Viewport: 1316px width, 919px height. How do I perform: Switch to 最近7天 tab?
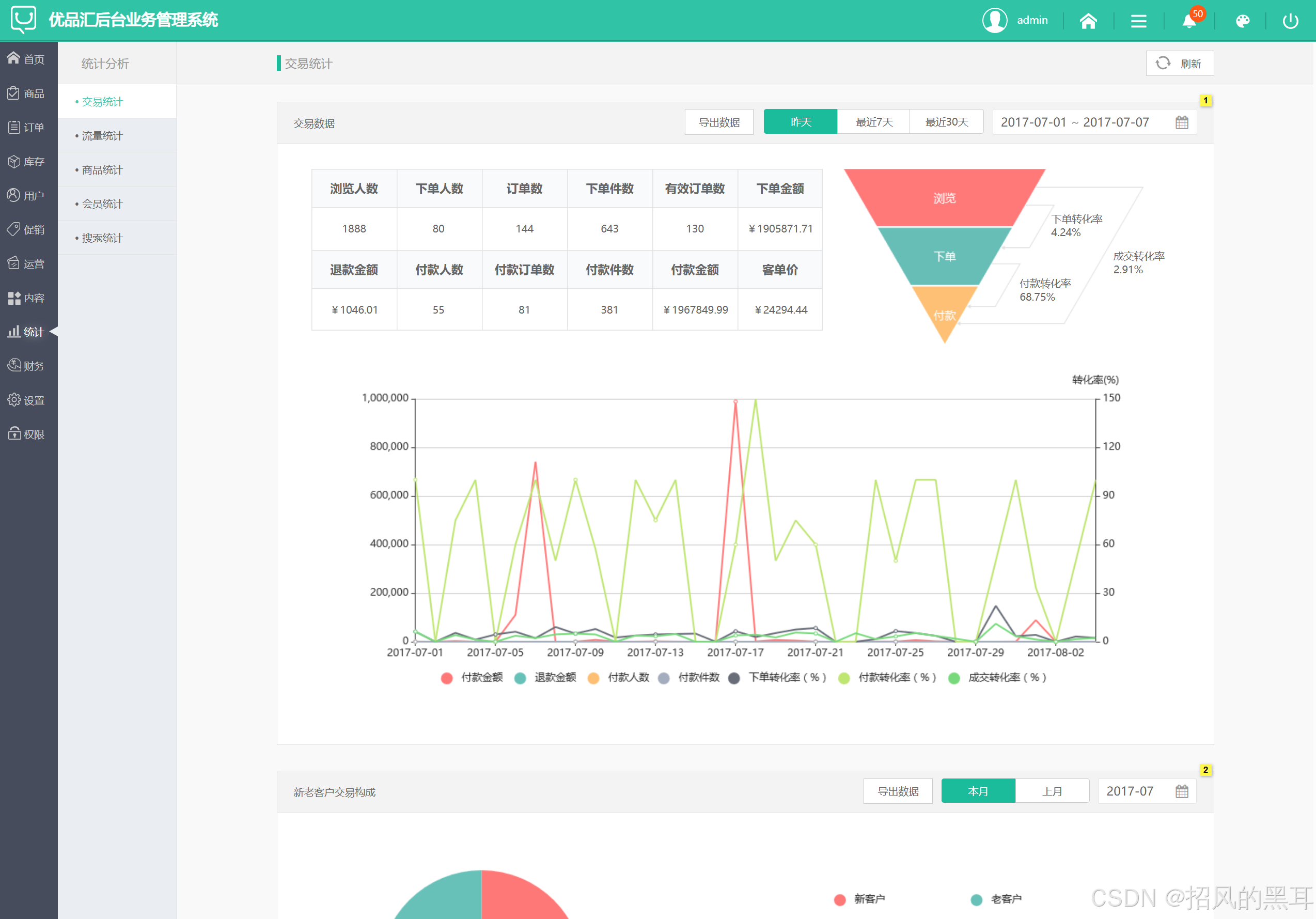click(873, 122)
